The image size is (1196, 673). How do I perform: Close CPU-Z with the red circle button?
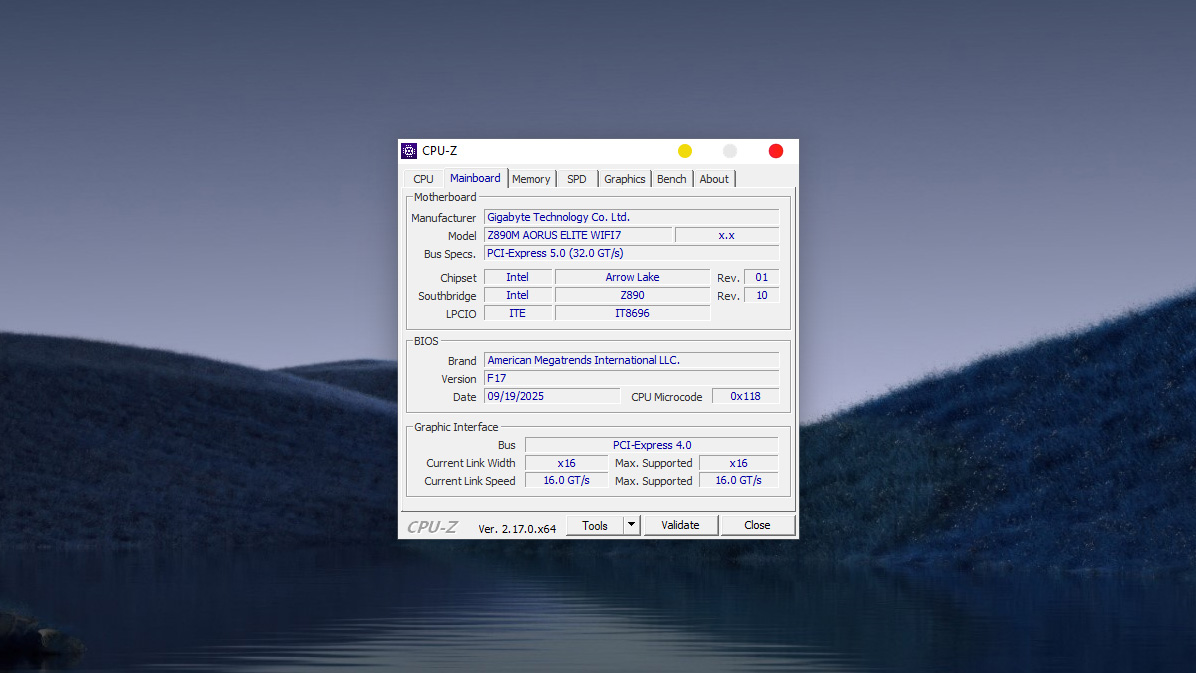tap(776, 151)
